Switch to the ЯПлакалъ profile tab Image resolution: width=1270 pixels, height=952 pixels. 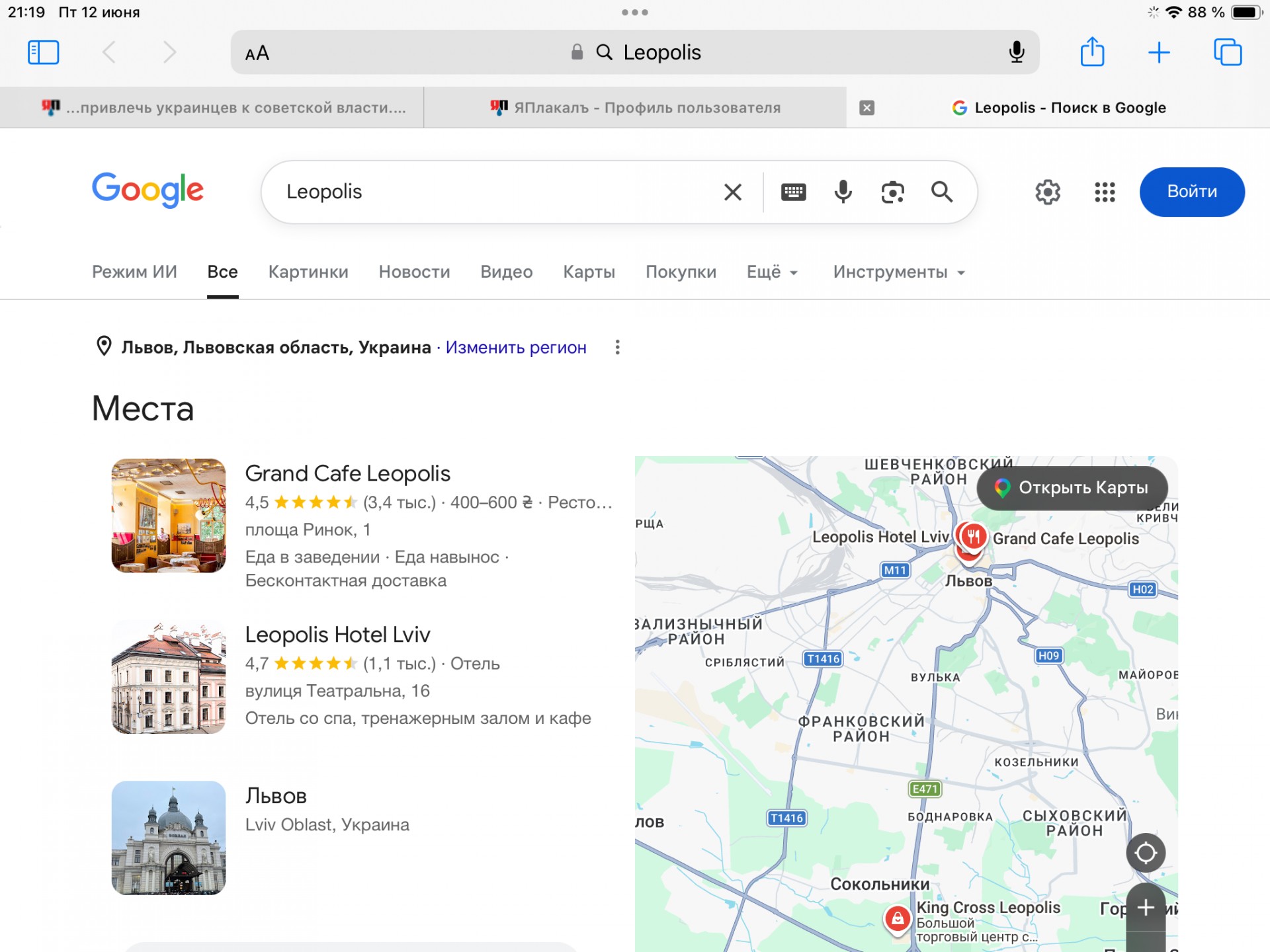click(635, 108)
